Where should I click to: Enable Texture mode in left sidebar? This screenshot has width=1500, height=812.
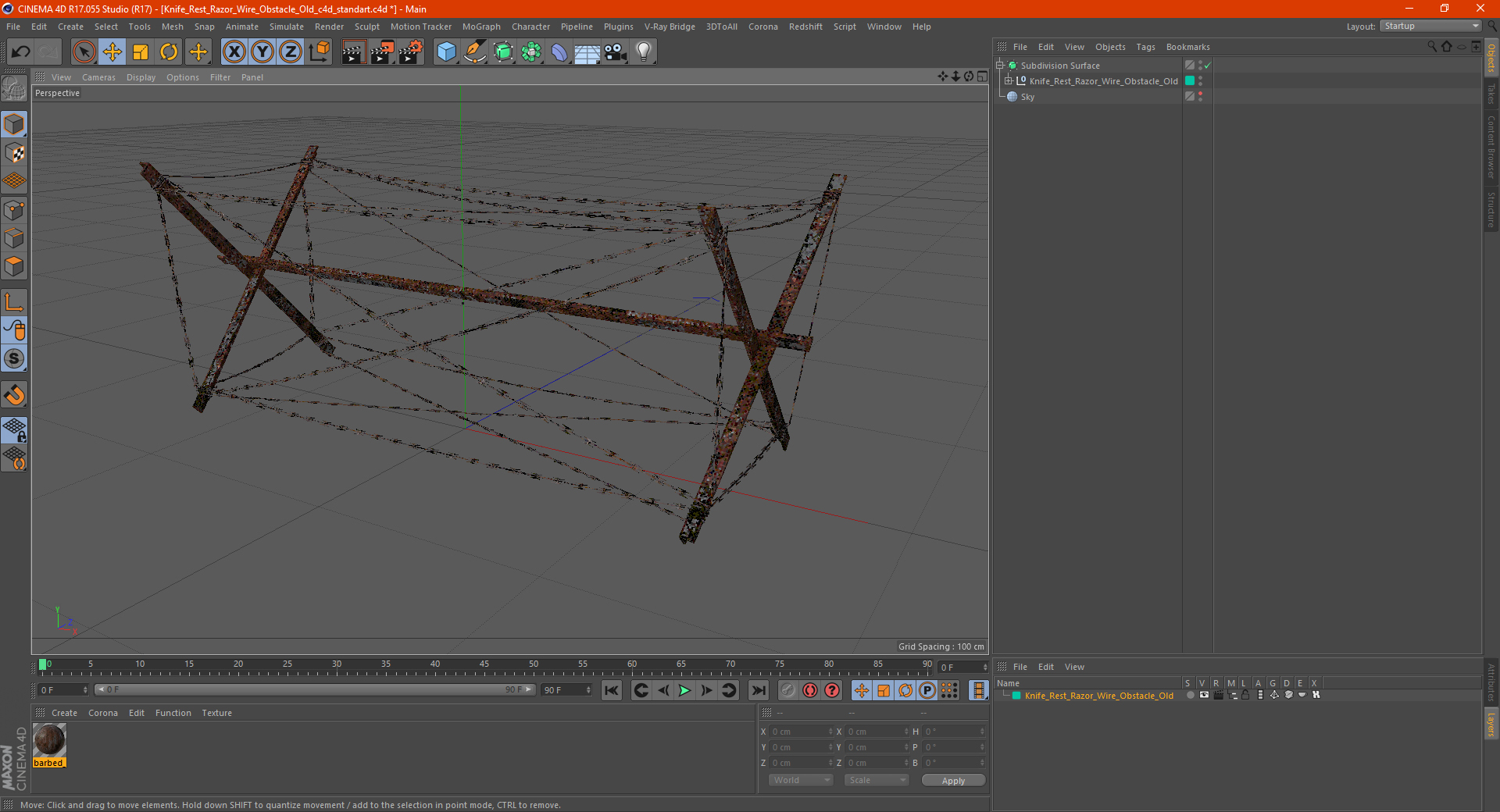pyautogui.click(x=14, y=153)
